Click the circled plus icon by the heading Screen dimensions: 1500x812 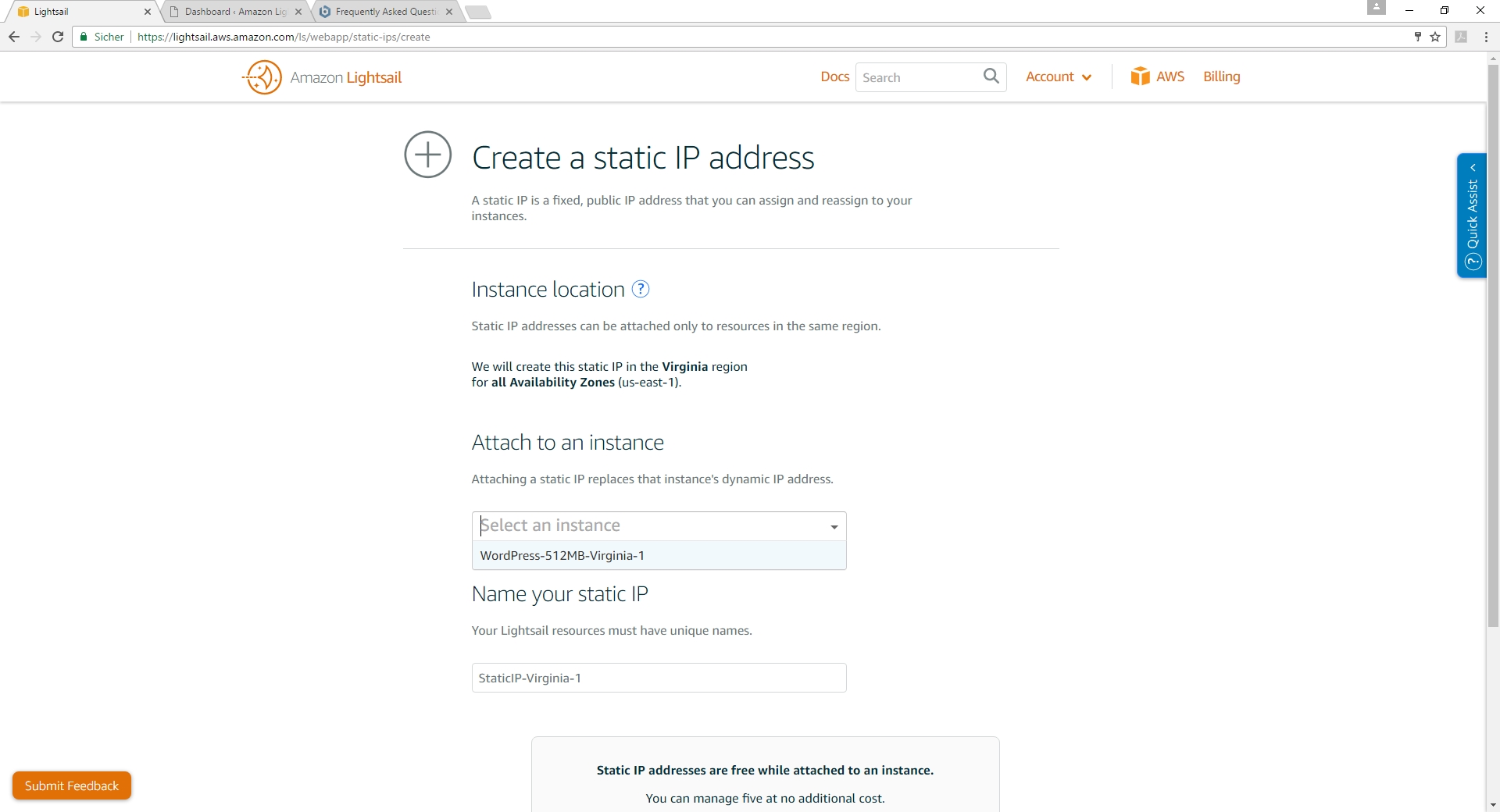click(x=427, y=155)
